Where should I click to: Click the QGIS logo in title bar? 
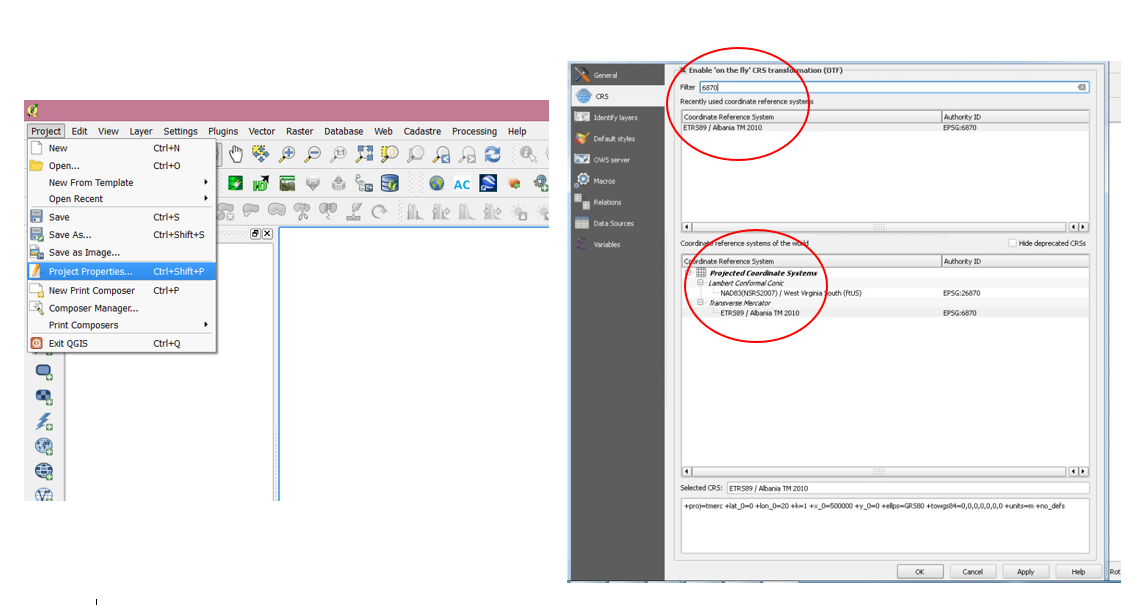pos(33,110)
